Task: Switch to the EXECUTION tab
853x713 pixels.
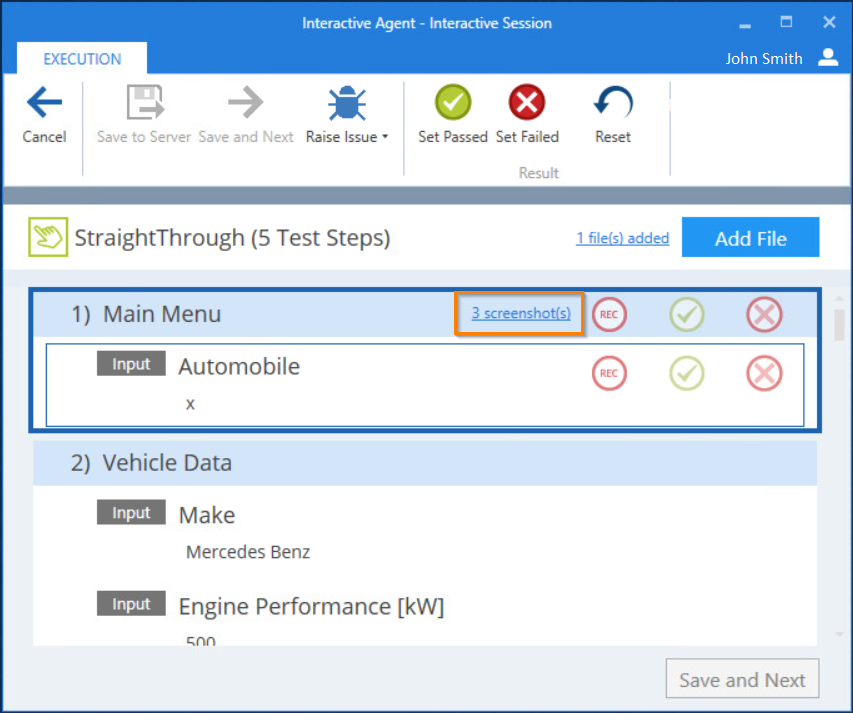Action: click(82, 59)
